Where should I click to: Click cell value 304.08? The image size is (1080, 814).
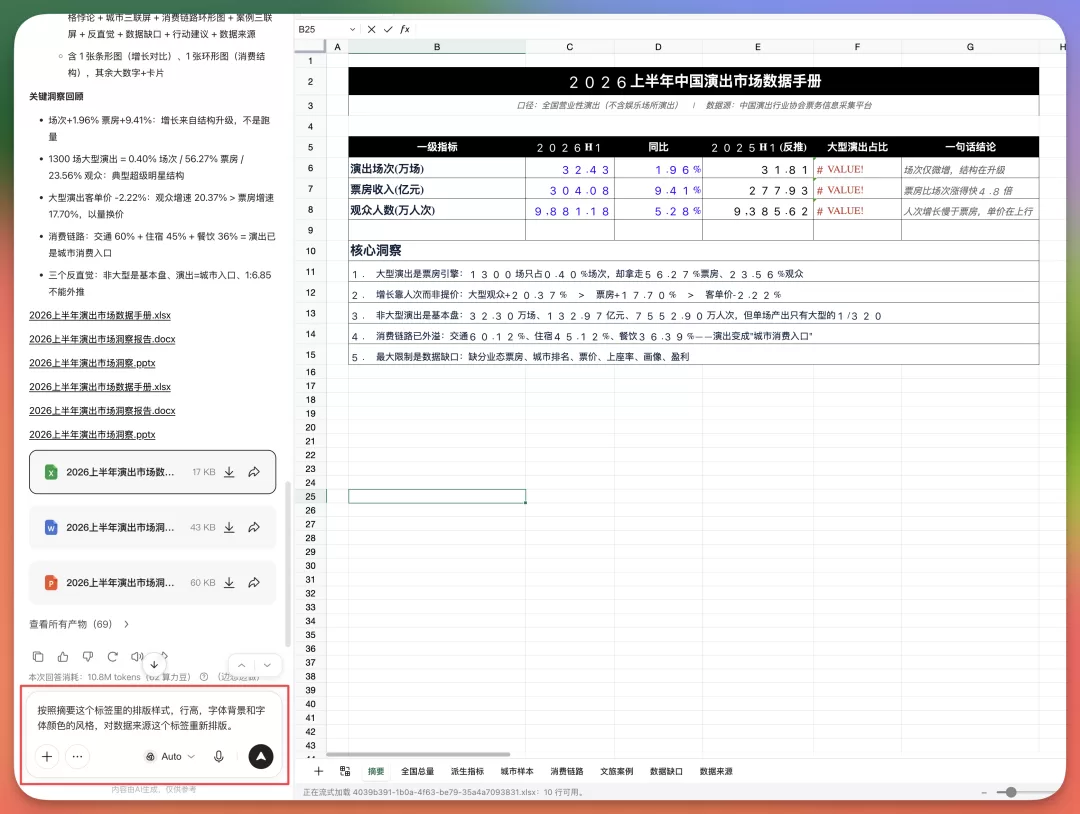click(x=570, y=190)
